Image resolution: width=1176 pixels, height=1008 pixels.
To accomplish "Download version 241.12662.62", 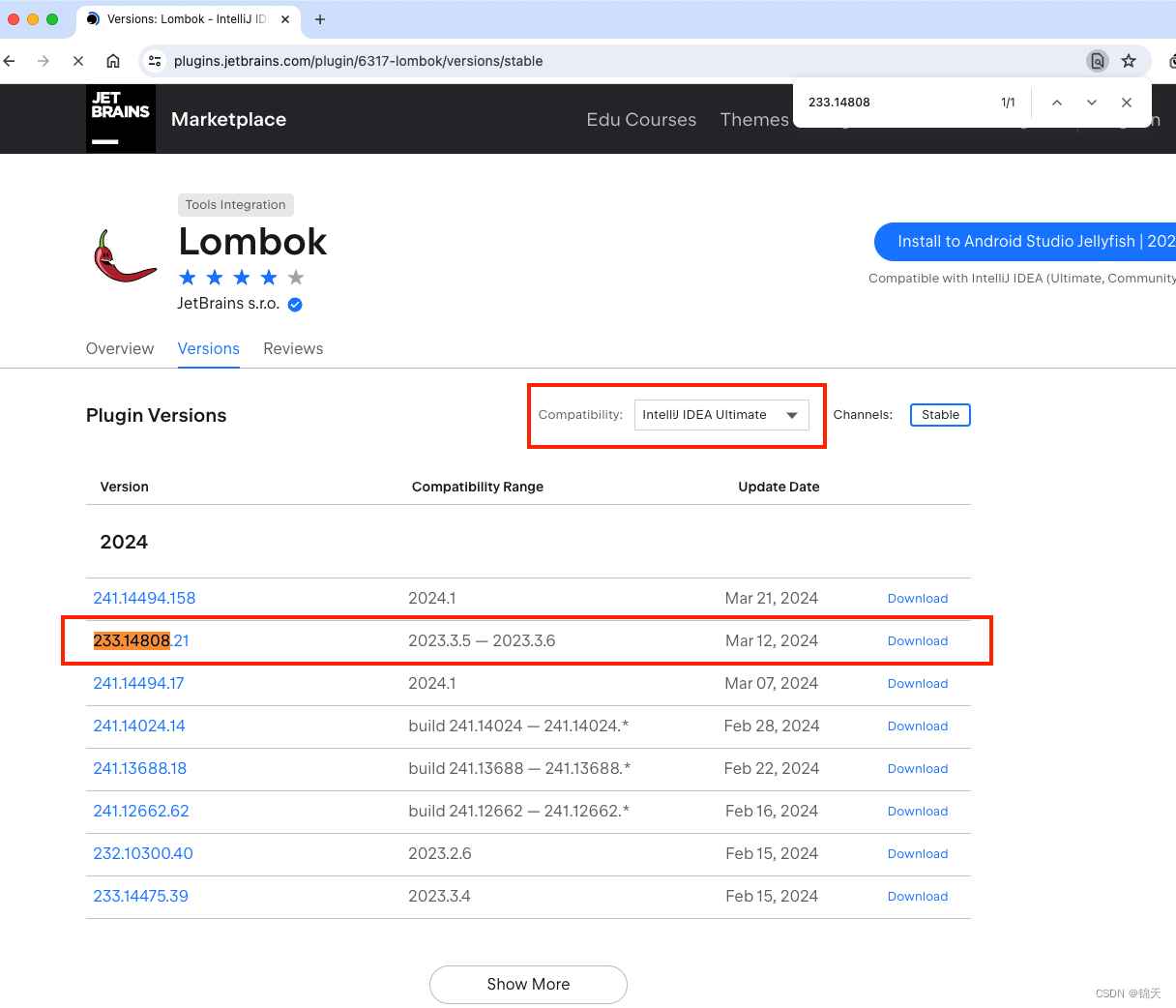I will coord(918,812).
